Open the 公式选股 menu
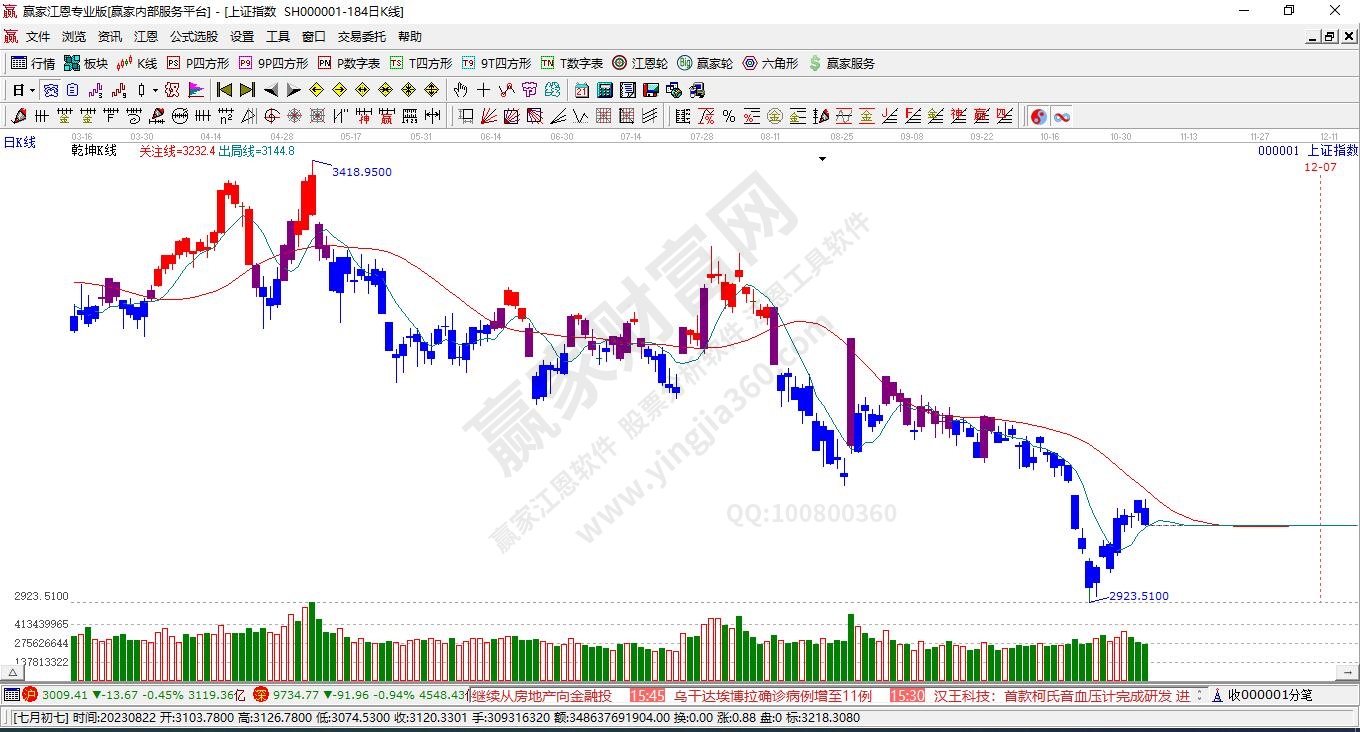This screenshot has height=732, width=1360. point(193,36)
